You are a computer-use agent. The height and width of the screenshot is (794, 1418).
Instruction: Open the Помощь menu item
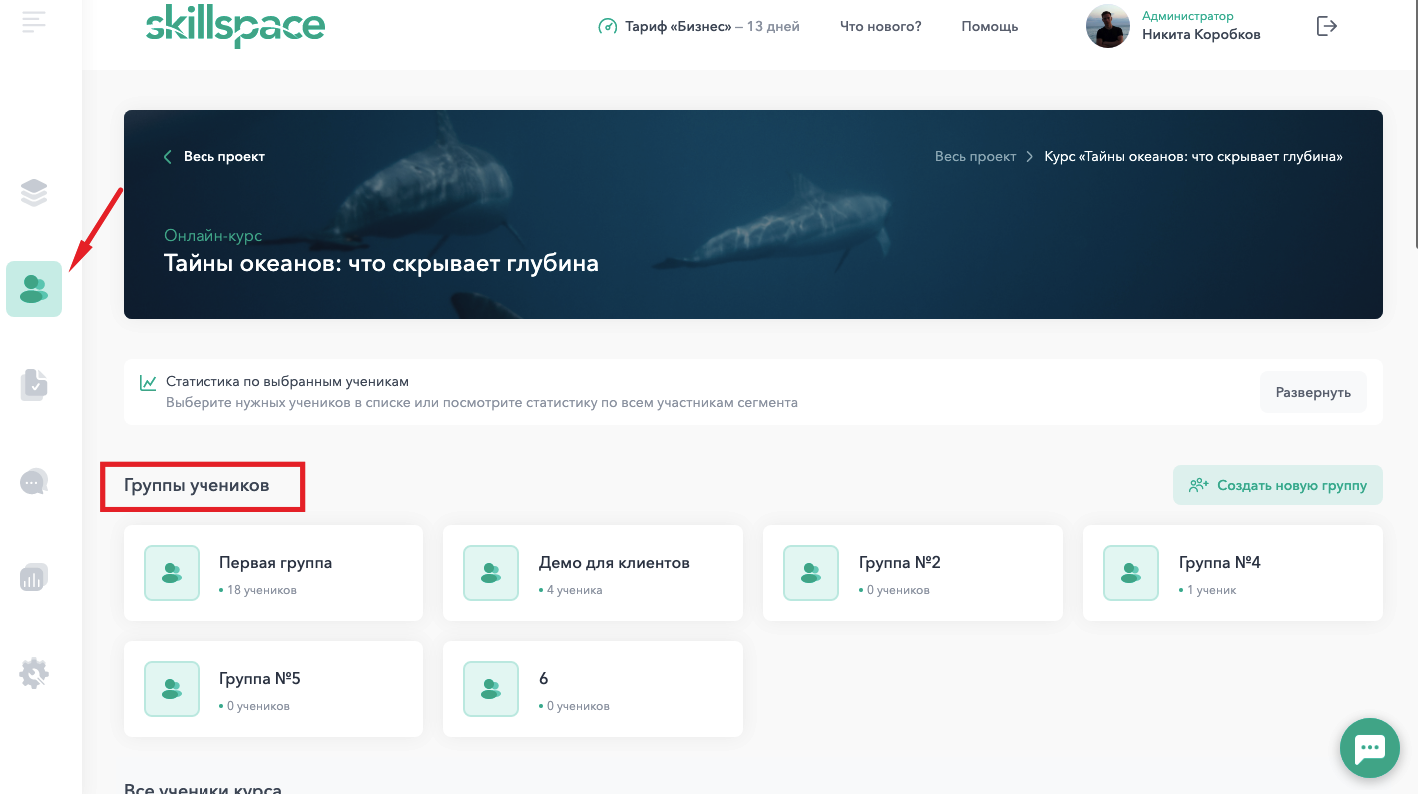pos(990,26)
